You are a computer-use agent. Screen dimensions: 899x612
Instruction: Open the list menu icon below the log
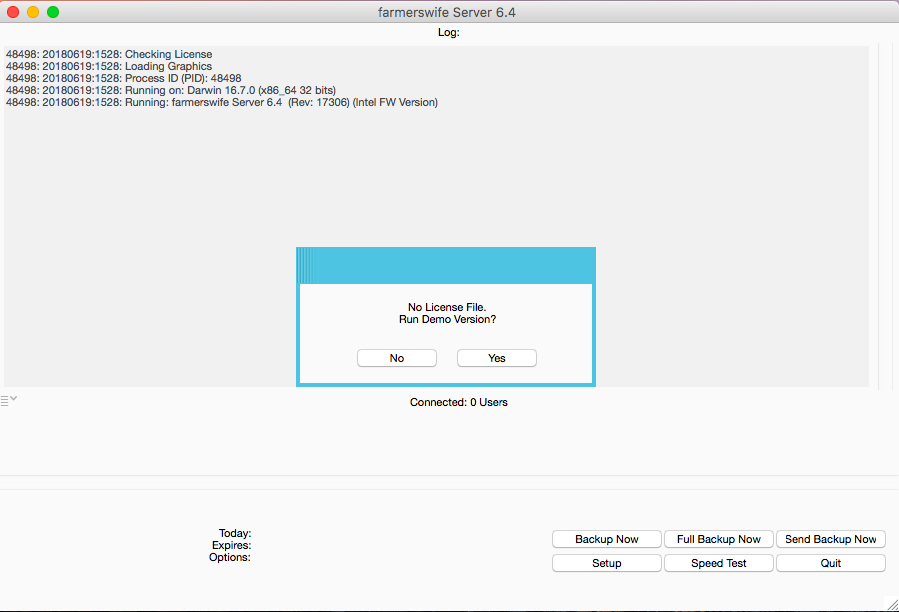coord(9,400)
